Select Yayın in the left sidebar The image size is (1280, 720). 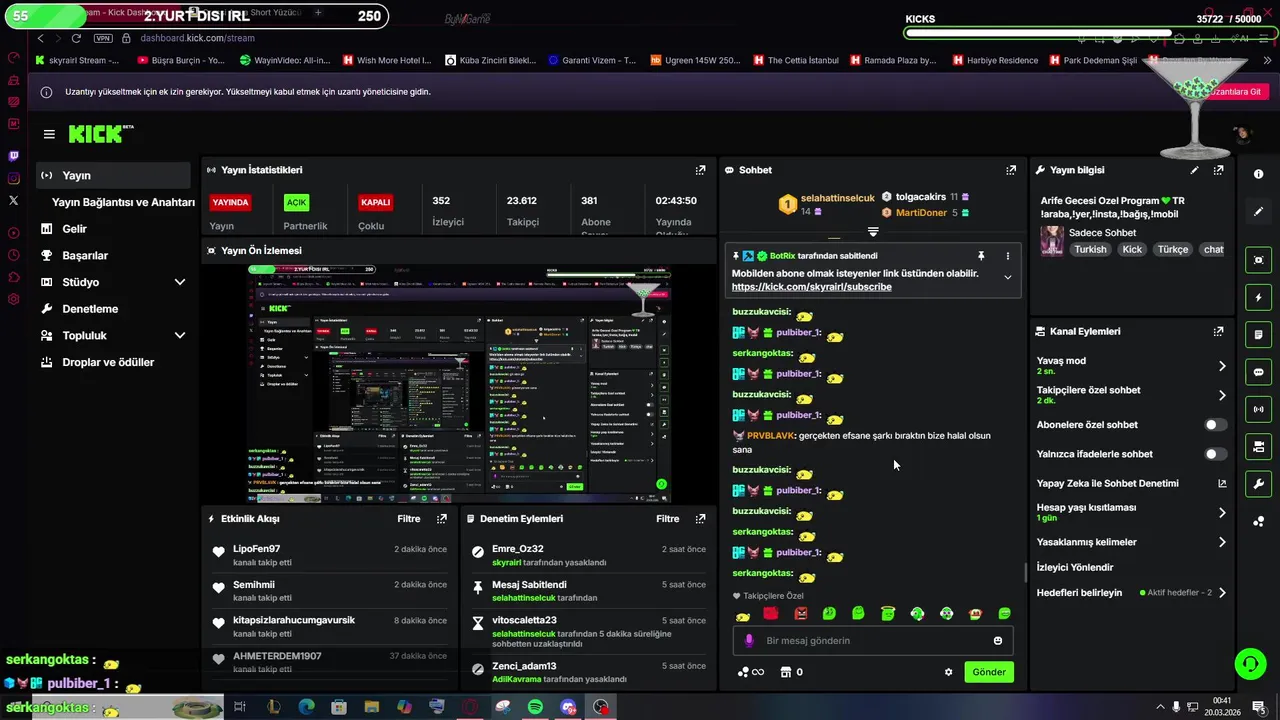click(x=113, y=175)
